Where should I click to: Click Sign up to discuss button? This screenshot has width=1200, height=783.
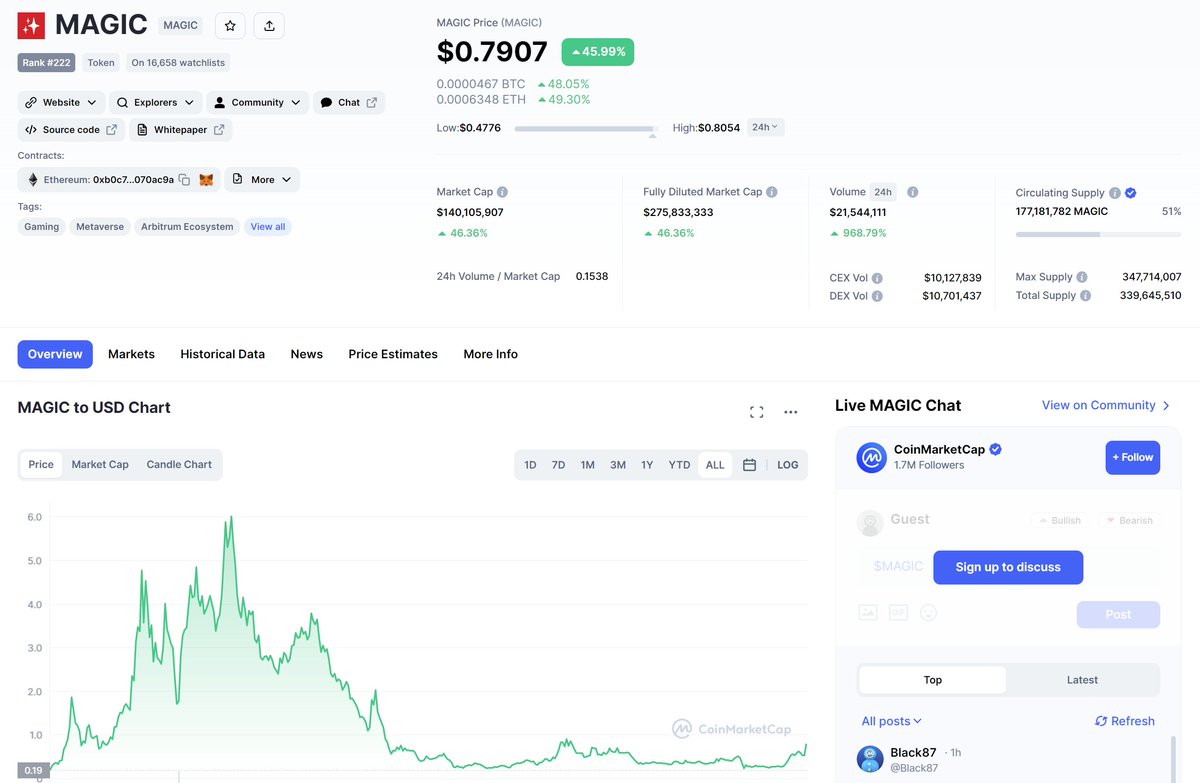coord(1008,567)
